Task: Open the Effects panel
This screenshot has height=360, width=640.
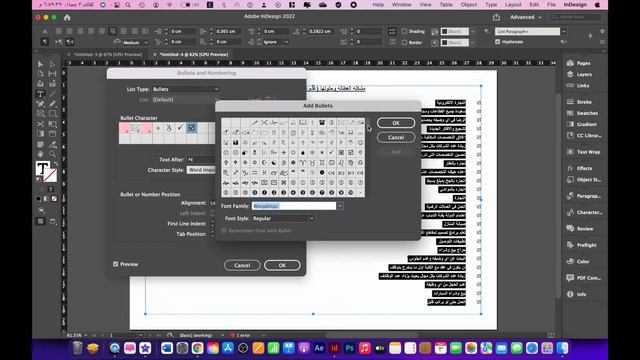Action: coord(580,168)
